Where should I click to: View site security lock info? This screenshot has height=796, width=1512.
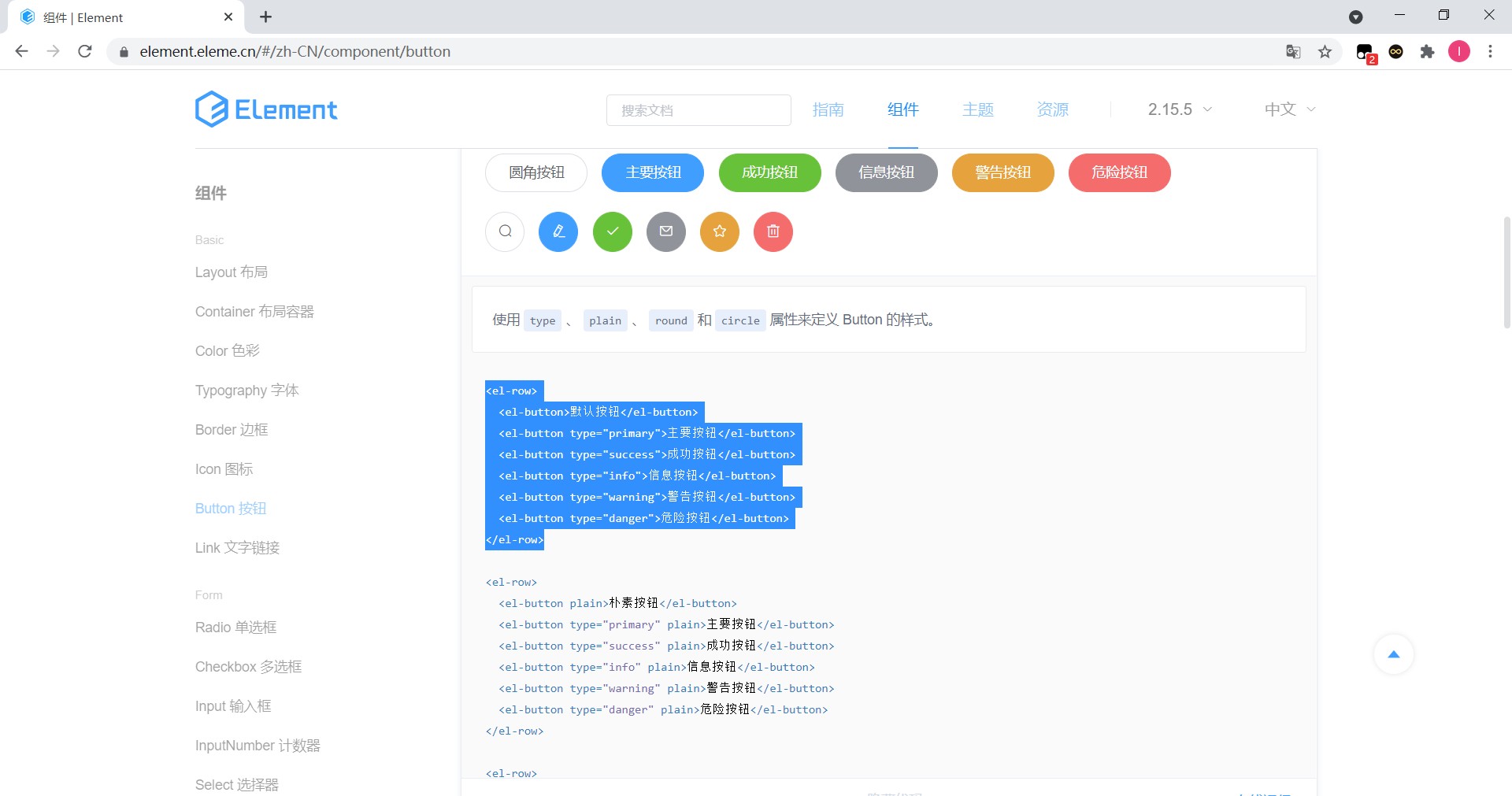click(x=124, y=52)
